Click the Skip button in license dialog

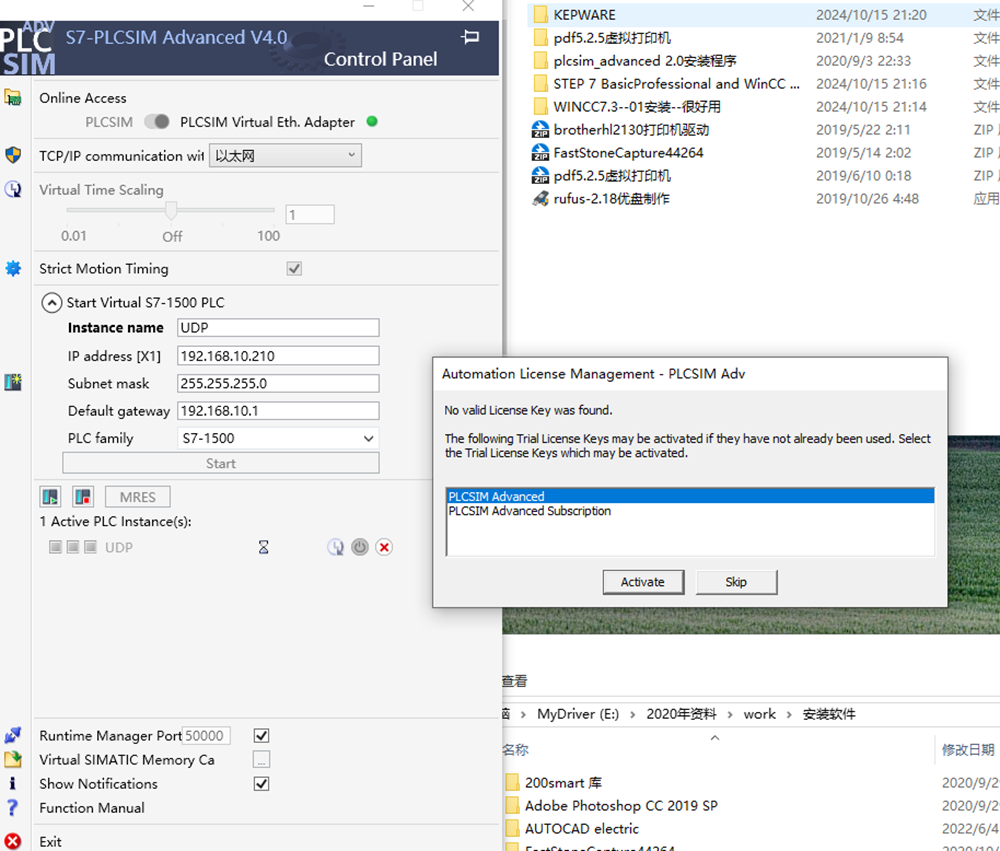[x=736, y=582]
